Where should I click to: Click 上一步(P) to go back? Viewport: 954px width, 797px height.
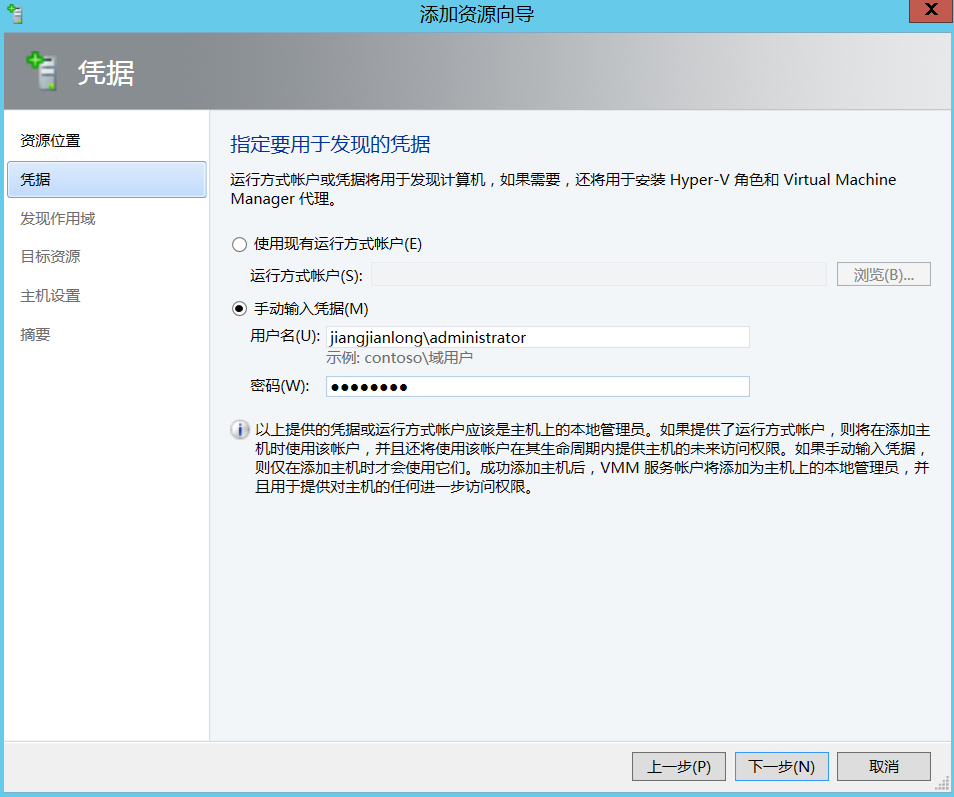[678, 767]
